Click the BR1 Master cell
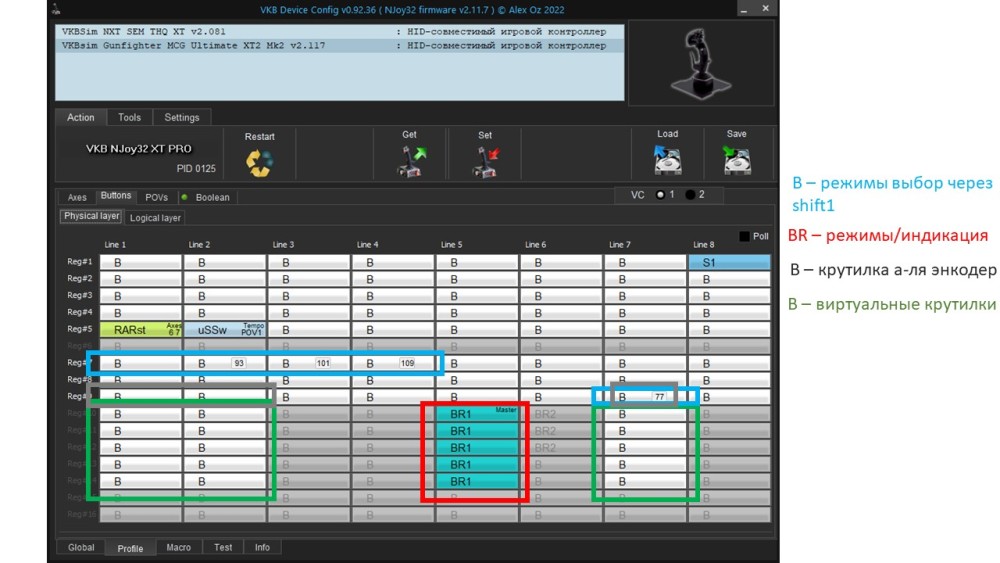 pyautogui.click(x=477, y=414)
